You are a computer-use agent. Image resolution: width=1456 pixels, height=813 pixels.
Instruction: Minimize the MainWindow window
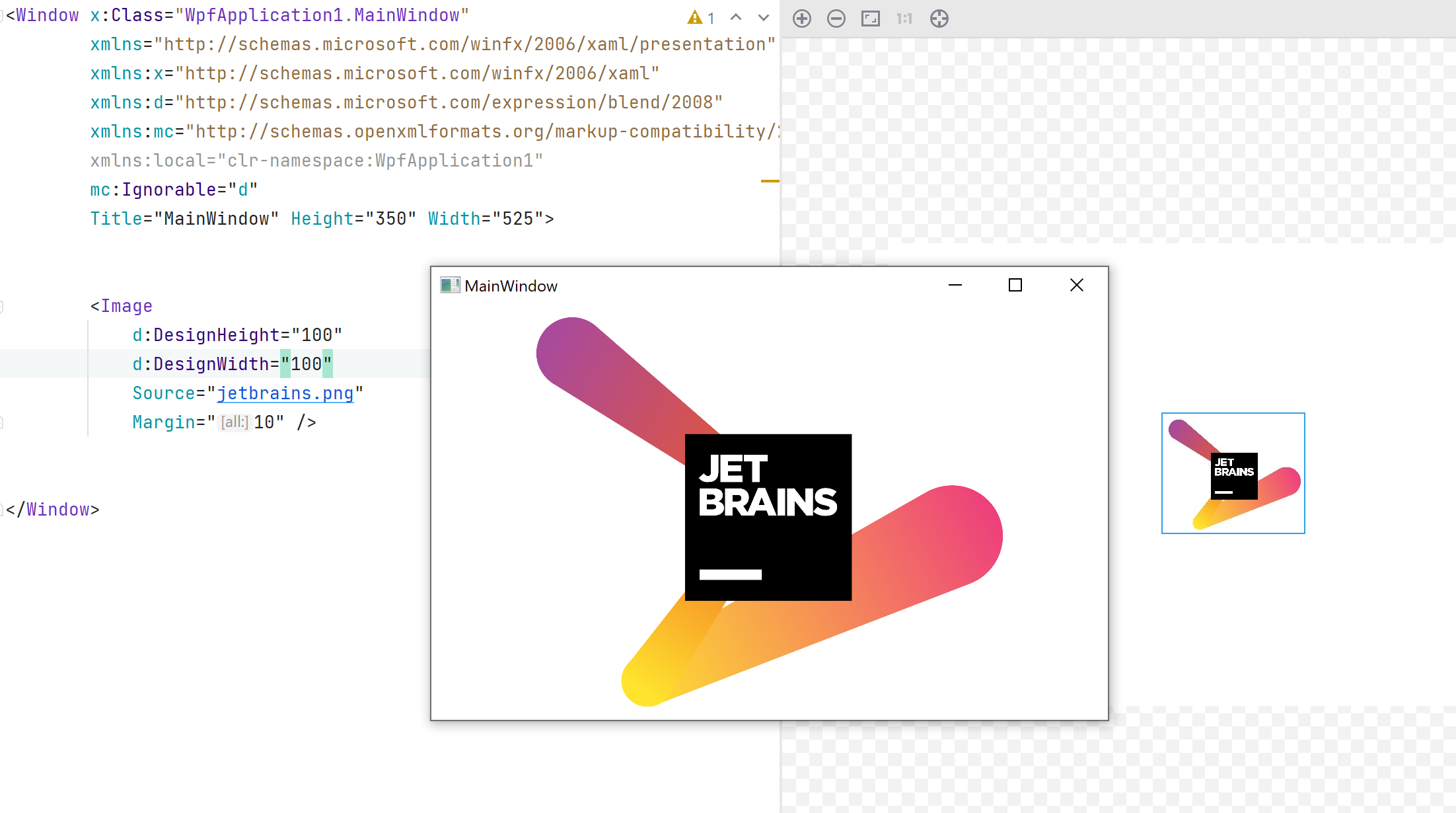point(955,285)
